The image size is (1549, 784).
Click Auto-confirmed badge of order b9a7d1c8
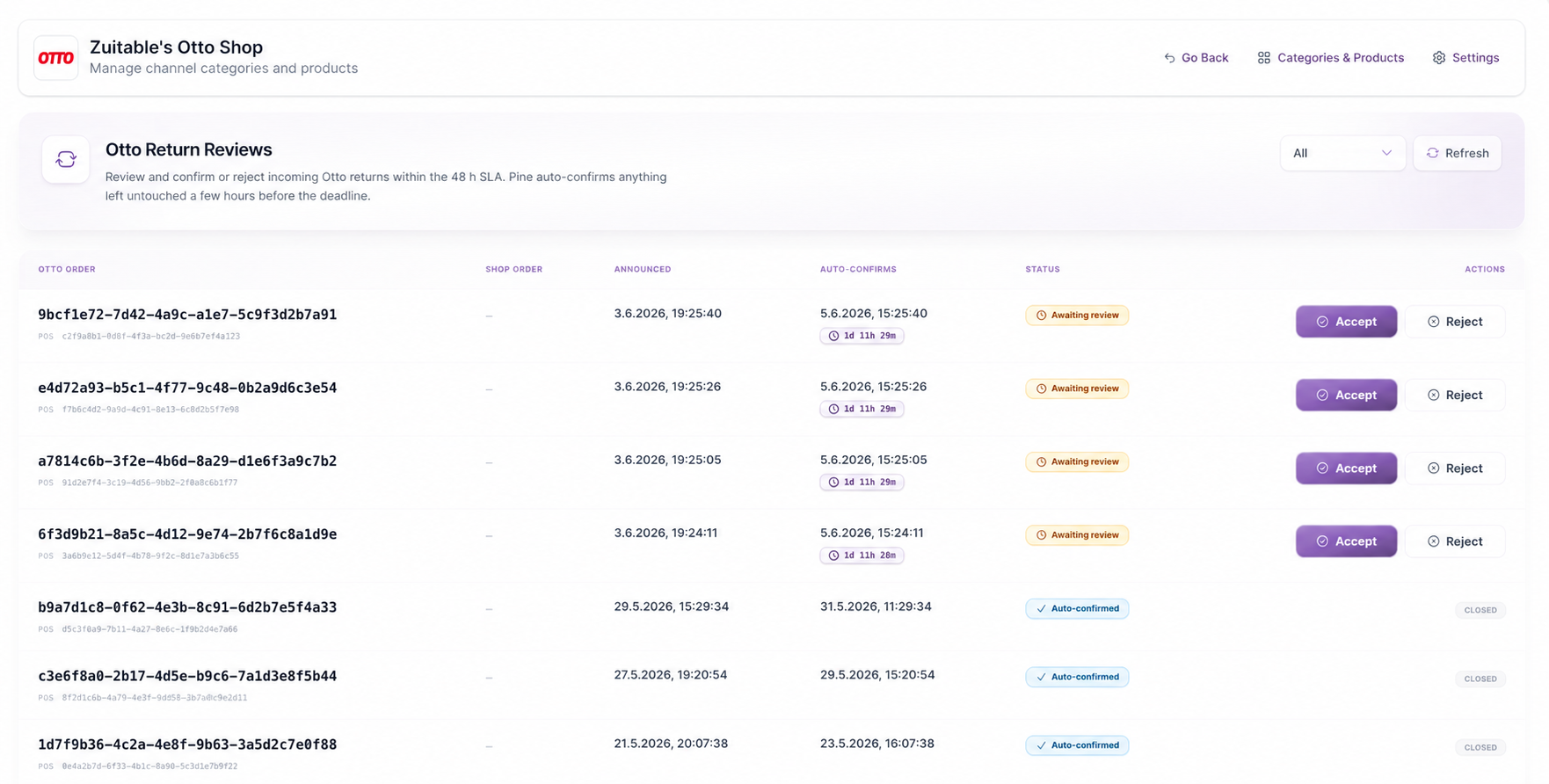coord(1077,608)
